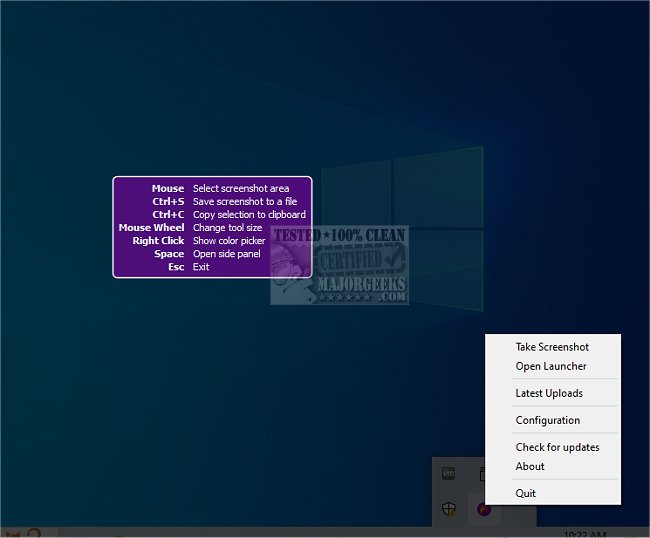Click the 'Select screenshot area' hint line
This screenshot has height=538, width=650.
pos(241,188)
